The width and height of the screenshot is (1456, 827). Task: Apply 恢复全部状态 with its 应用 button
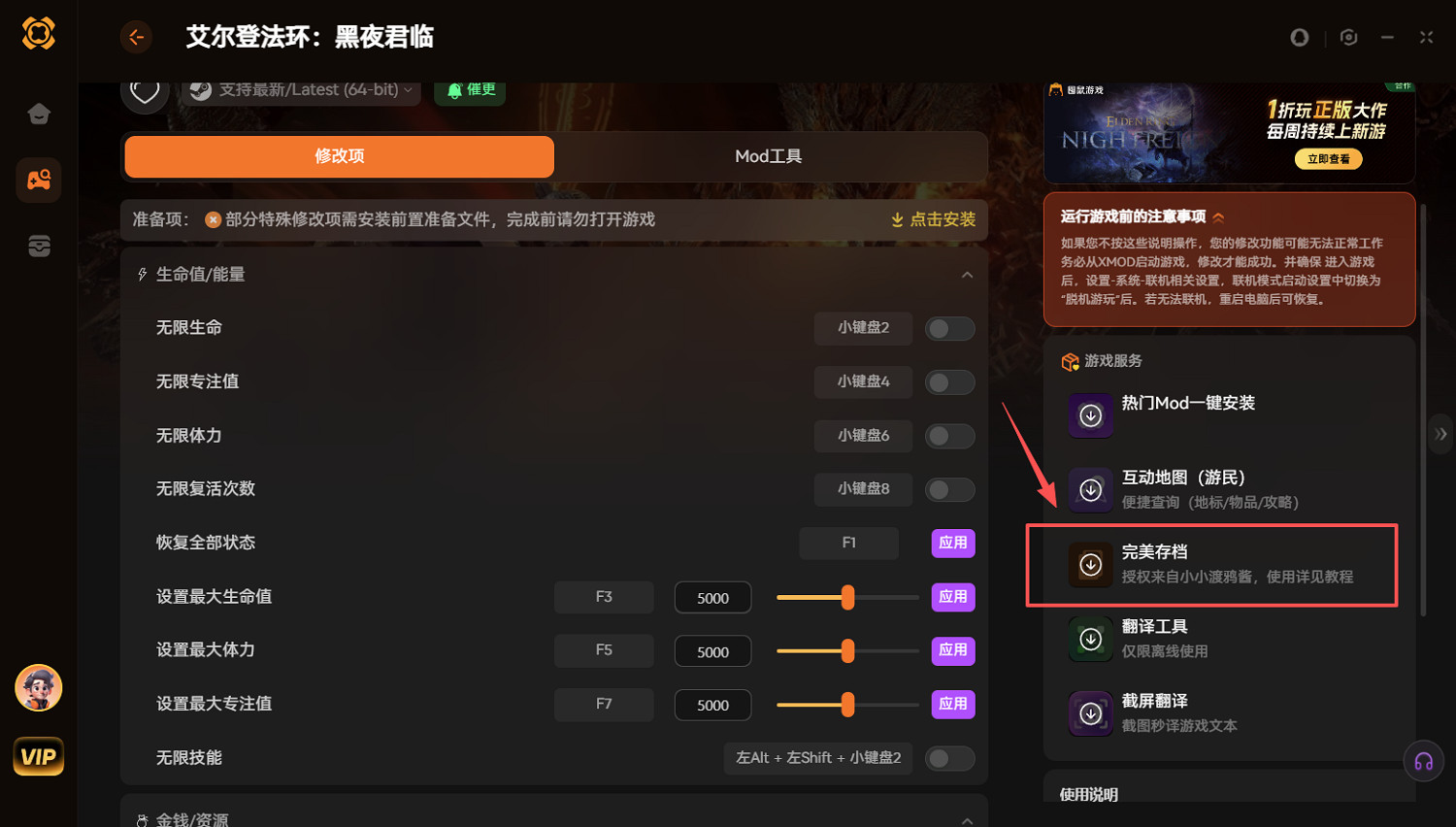pyautogui.click(x=952, y=543)
